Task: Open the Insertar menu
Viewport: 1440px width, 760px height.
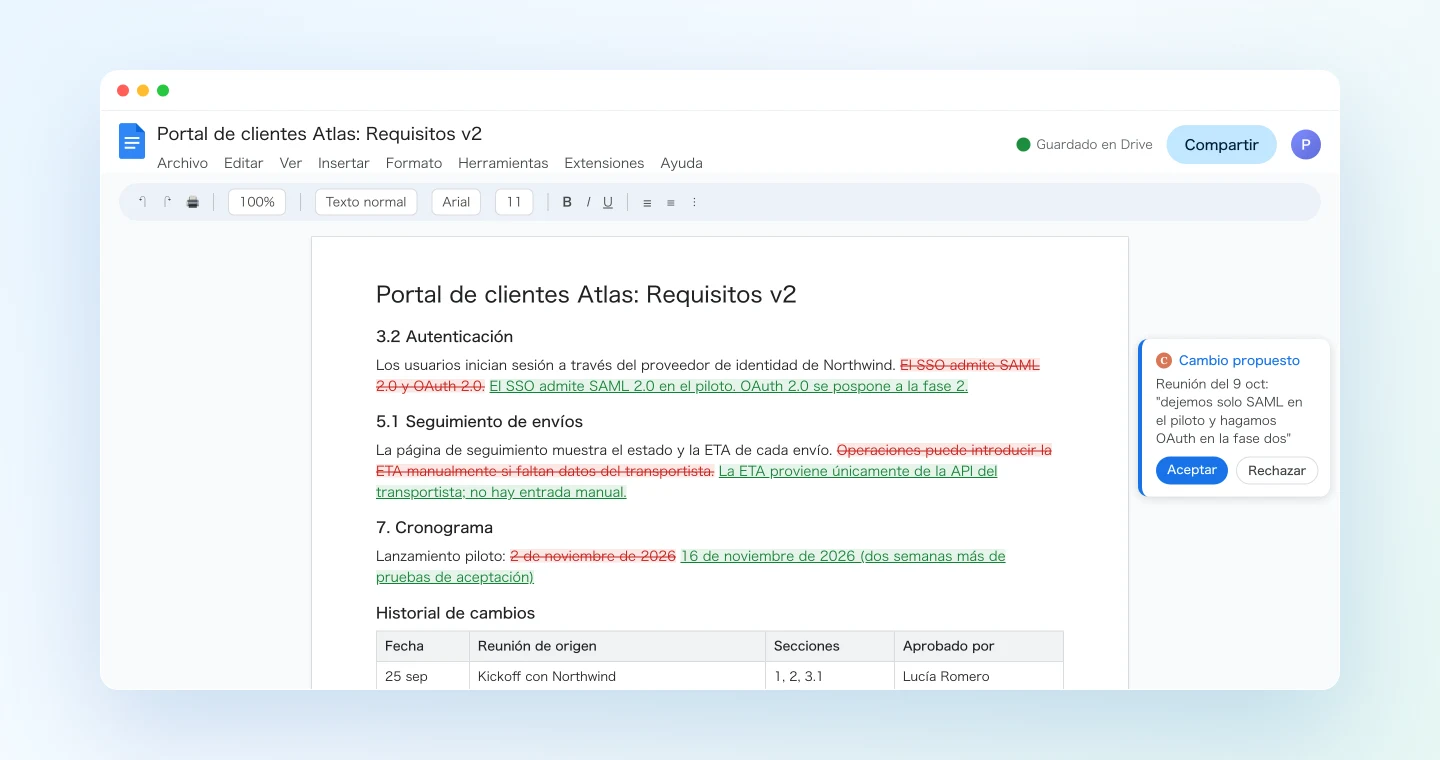Action: pyautogui.click(x=344, y=163)
